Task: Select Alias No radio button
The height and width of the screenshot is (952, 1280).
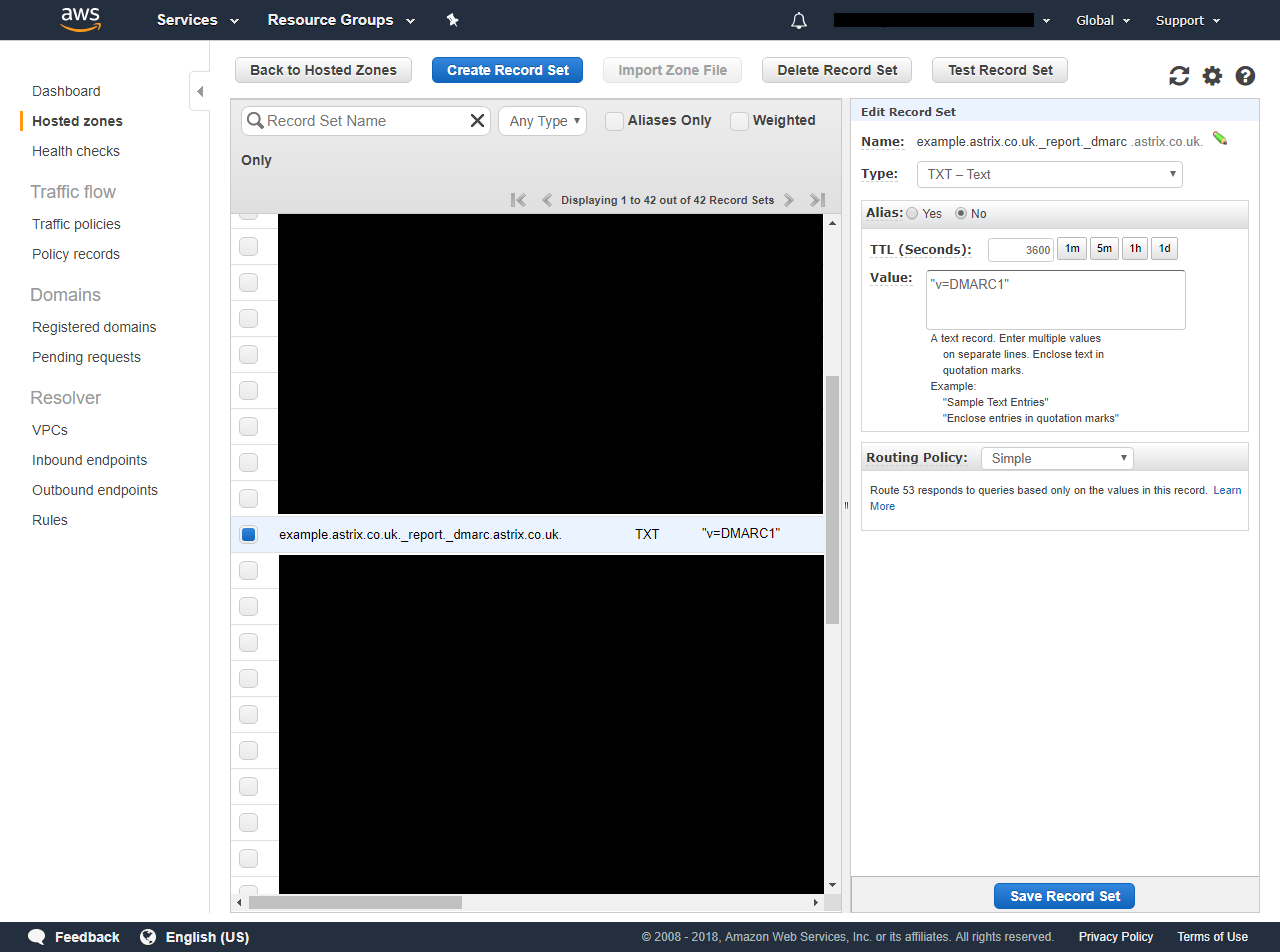Action: 961,213
